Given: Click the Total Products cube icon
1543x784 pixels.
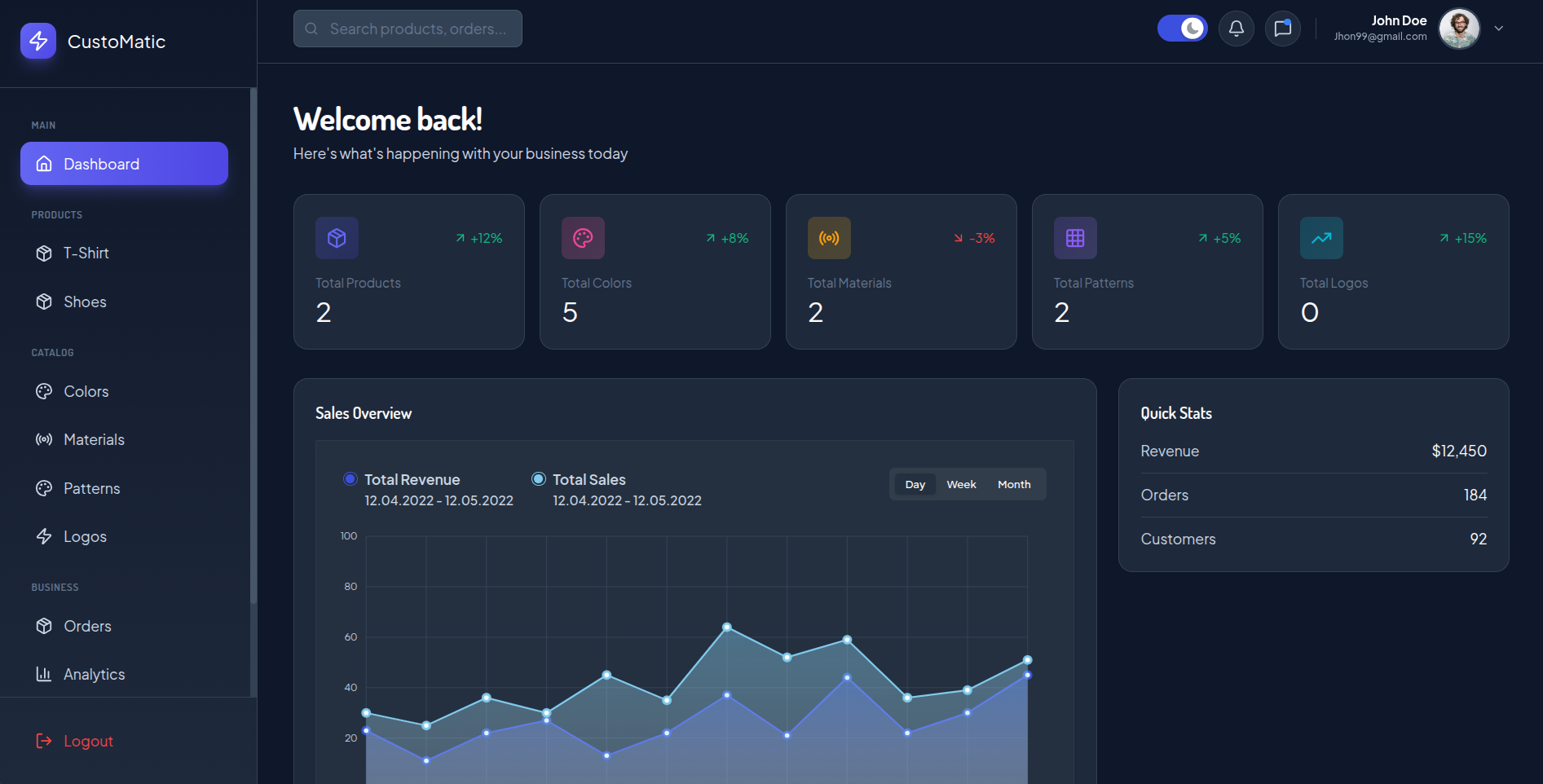Looking at the screenshot, I should pos(337,238).
